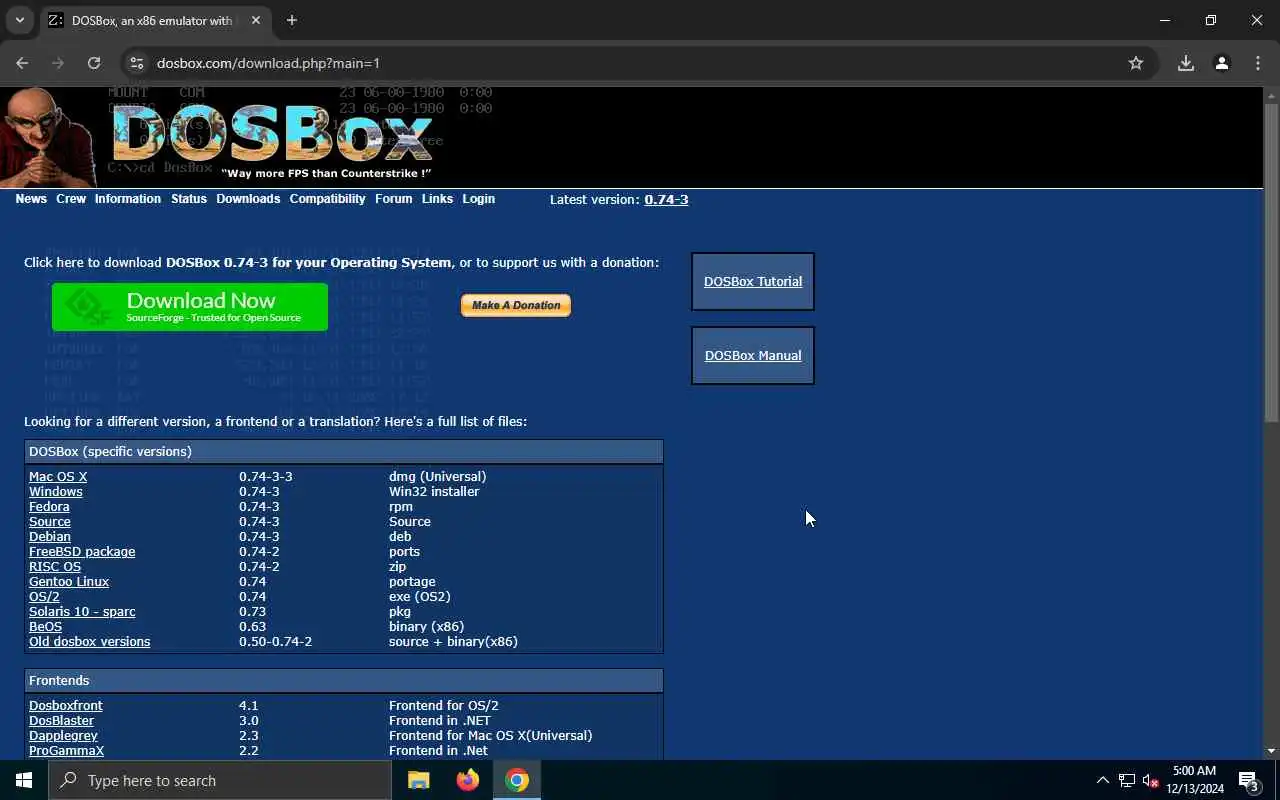Screen dimensions: 1280x800
Task: Open the Login menu item
Action: [x=478, y=199]
